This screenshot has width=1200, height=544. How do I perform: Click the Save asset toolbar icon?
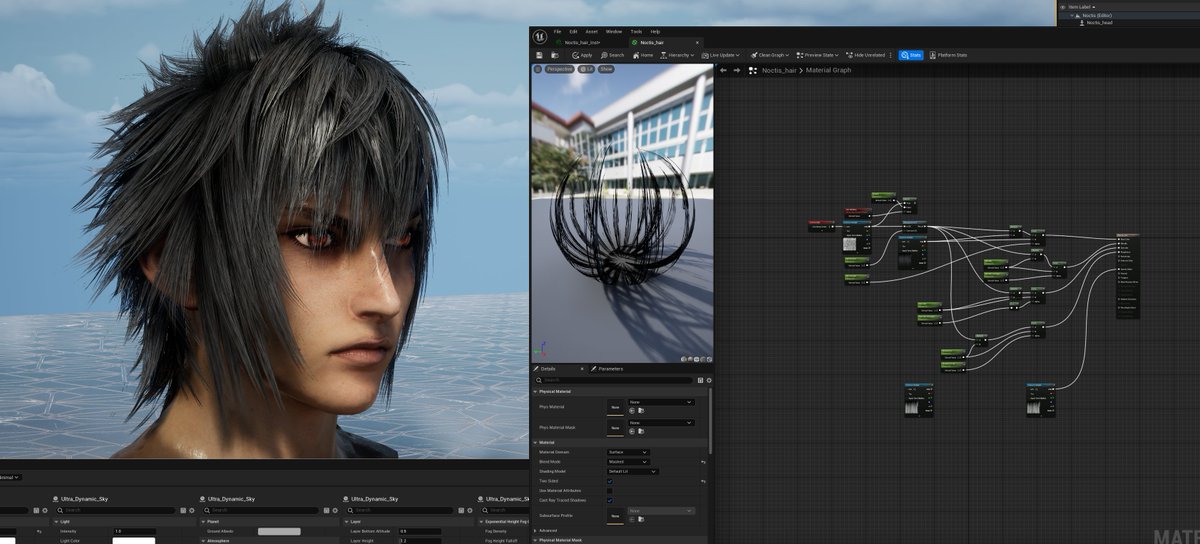tap(539, 55)
